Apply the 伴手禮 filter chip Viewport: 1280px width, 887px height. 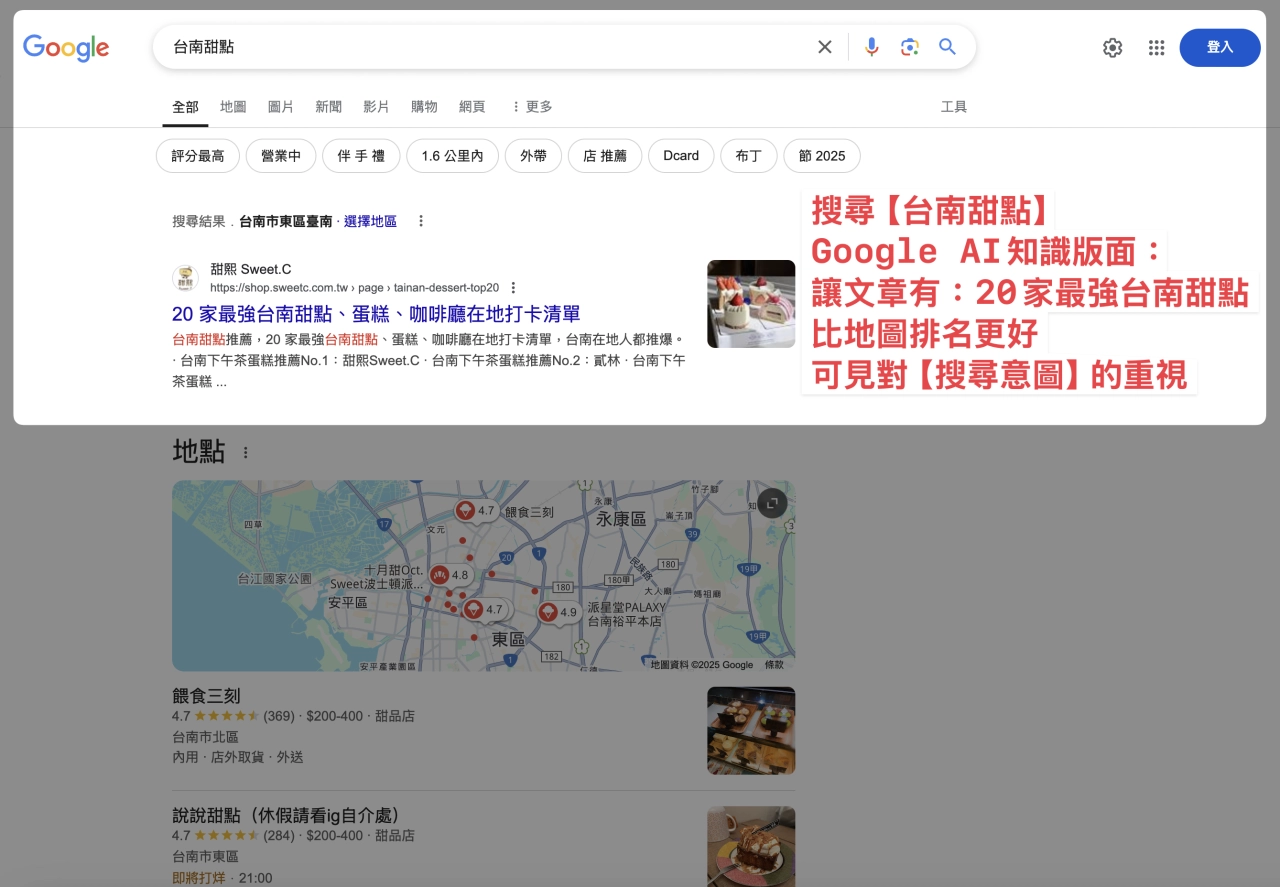click(361, 156)
